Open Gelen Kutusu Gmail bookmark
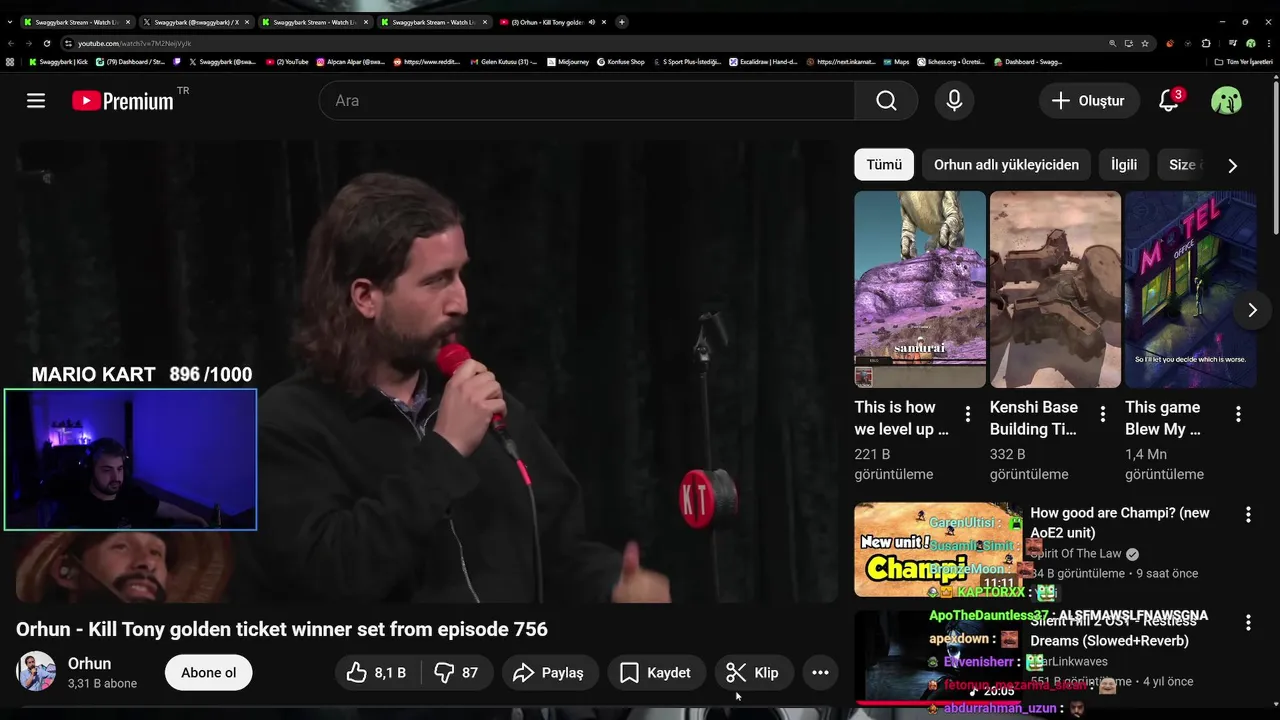 [x=503, y=62]
